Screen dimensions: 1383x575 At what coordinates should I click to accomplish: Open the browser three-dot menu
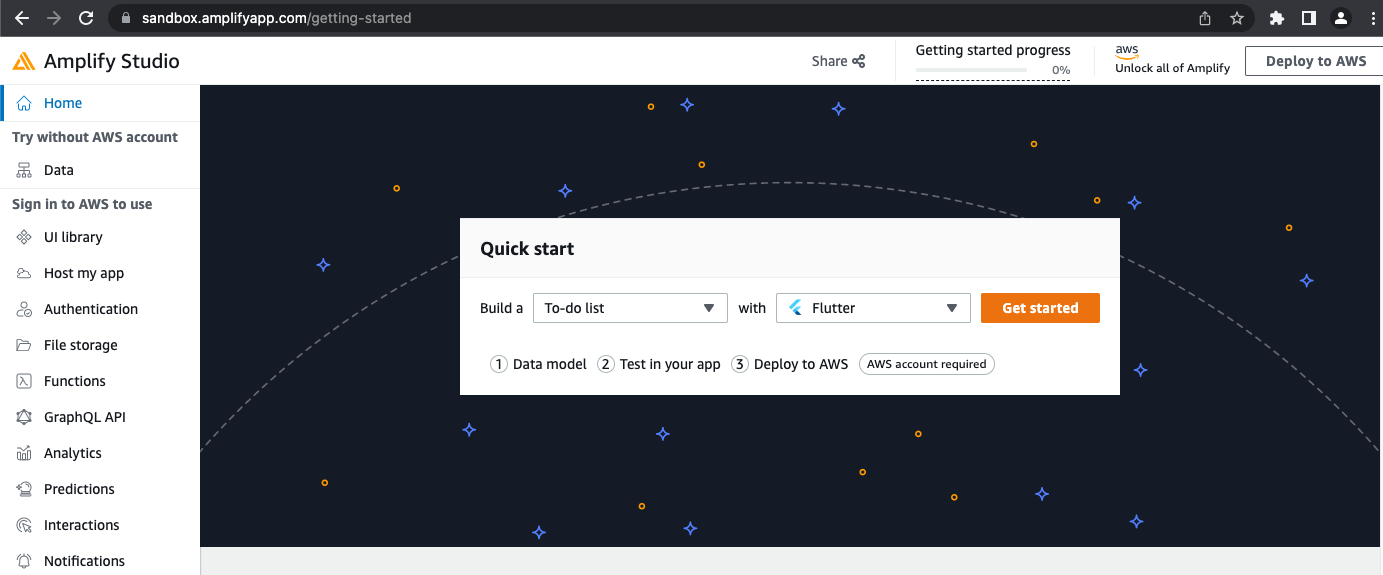[1372, 18]
